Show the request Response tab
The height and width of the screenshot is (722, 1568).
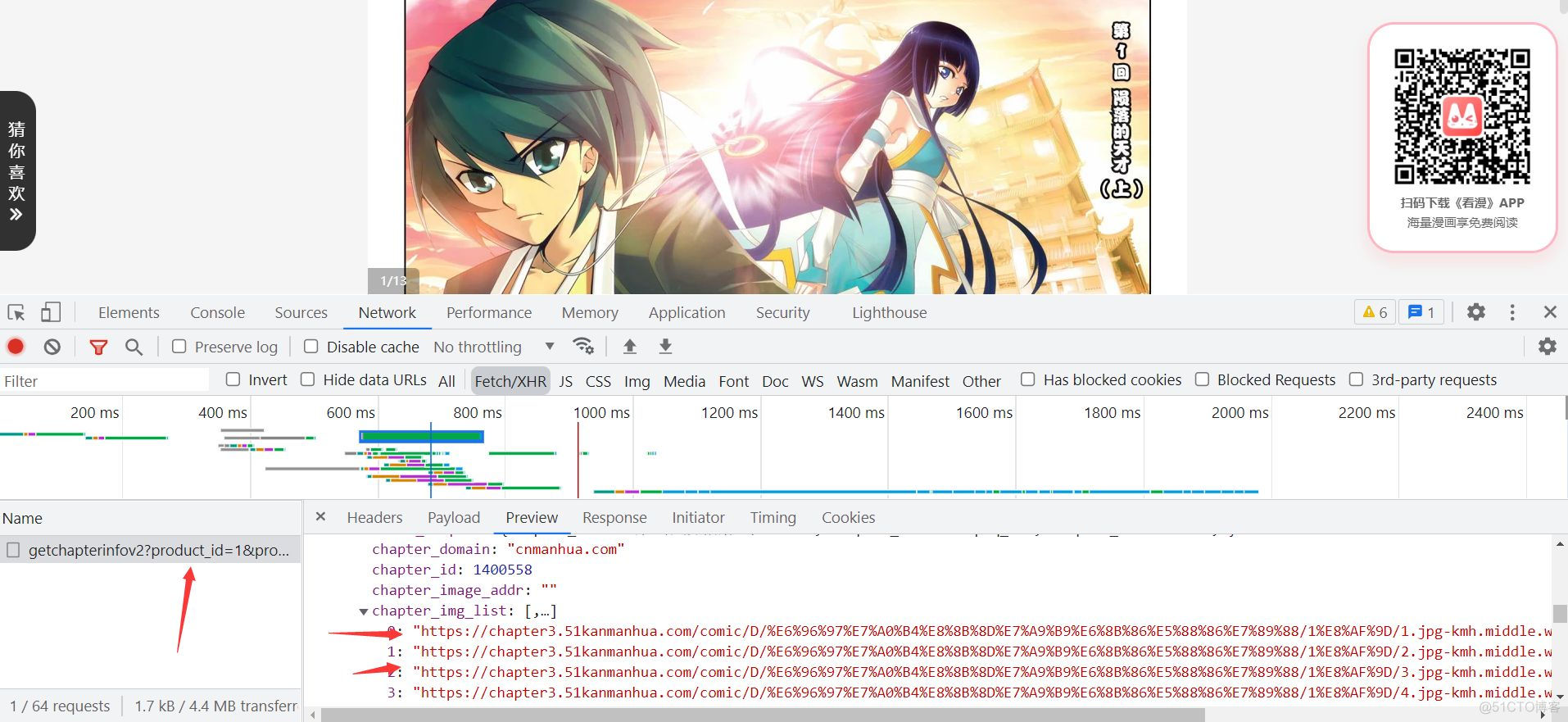pyautogui.click(x=614, y=517)
